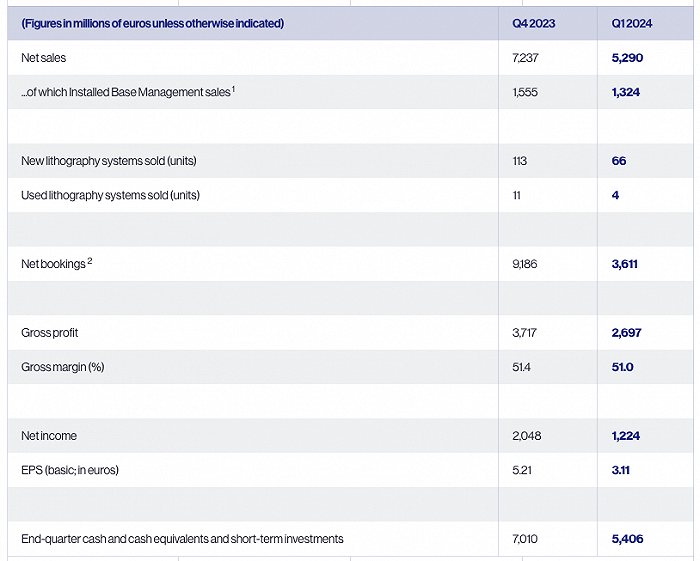
Task: Click the value 66 for new systems
Action: coord(619,161)
